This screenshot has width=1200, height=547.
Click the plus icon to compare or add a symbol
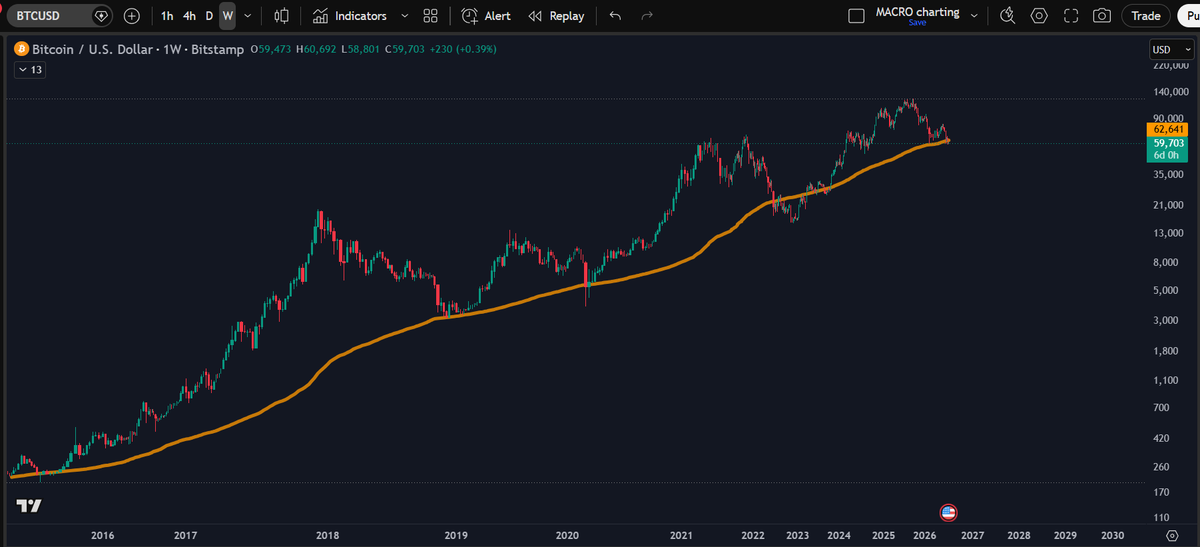(x=132, y=16)
